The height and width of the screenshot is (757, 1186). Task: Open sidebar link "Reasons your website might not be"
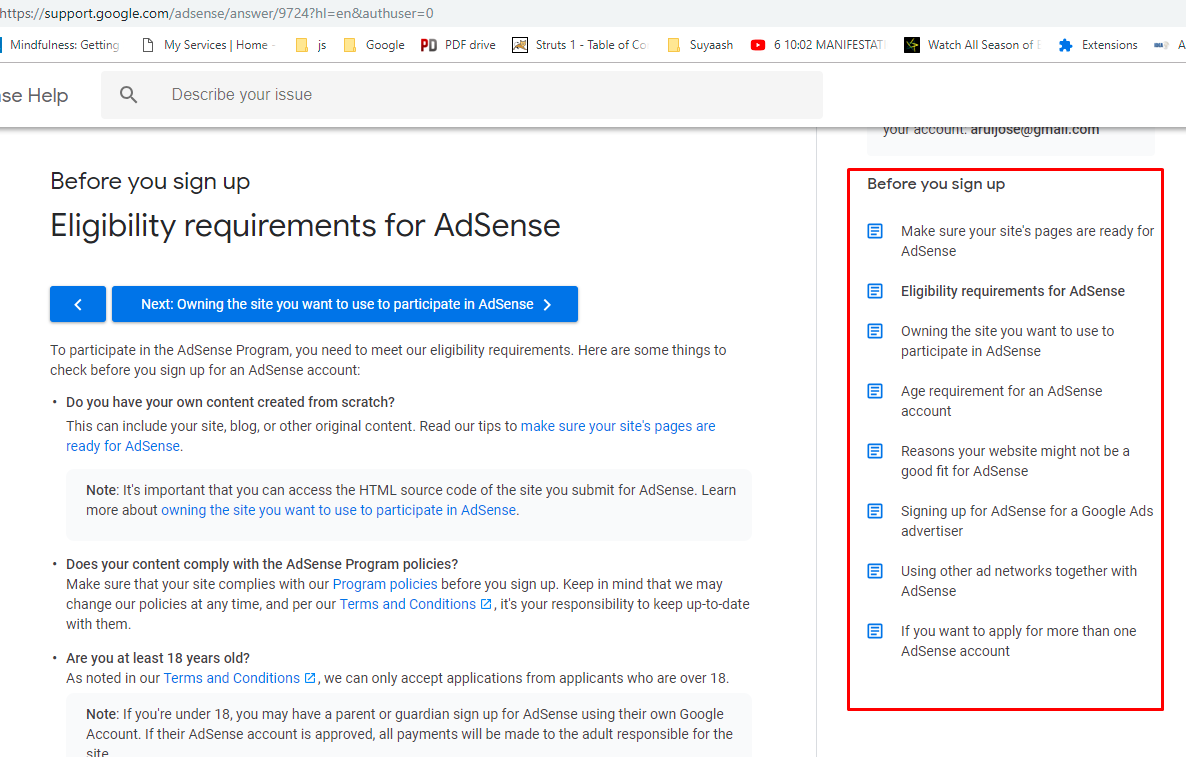click(x=1015, y=461)
